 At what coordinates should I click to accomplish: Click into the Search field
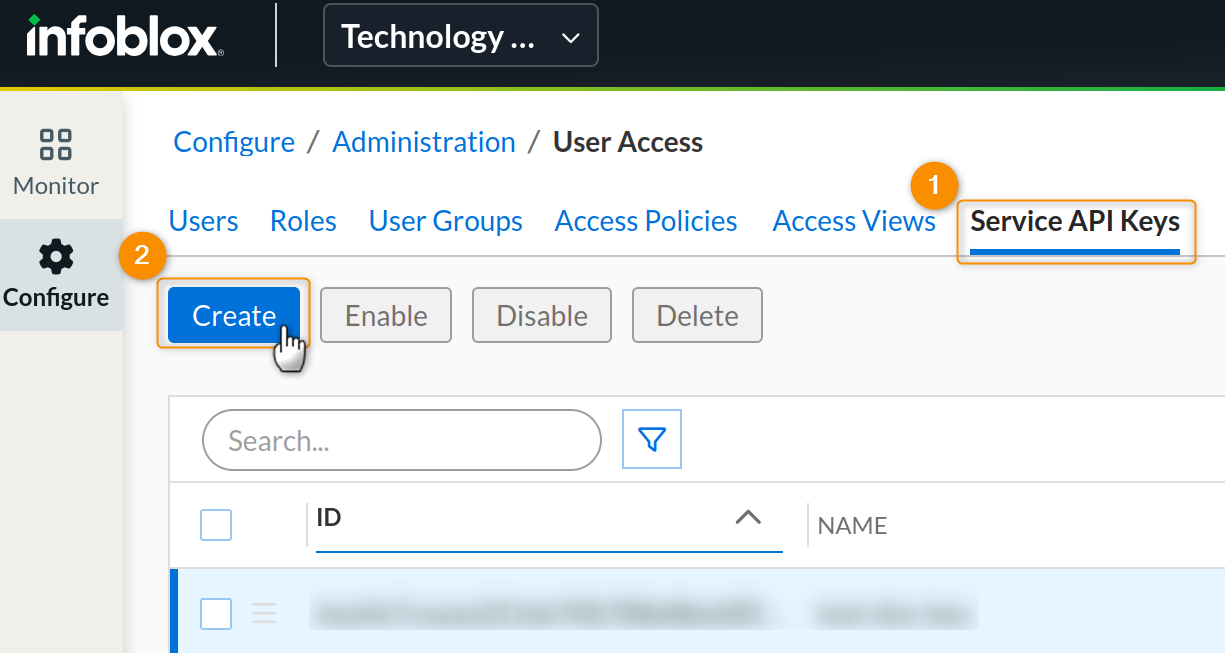point(401,440)
